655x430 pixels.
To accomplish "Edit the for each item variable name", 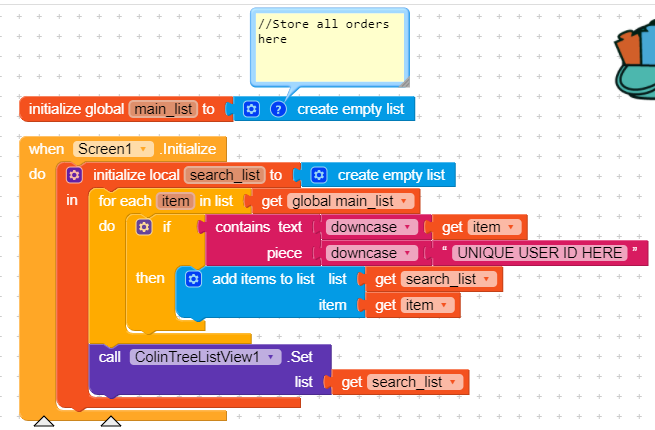I will [175, 201].
